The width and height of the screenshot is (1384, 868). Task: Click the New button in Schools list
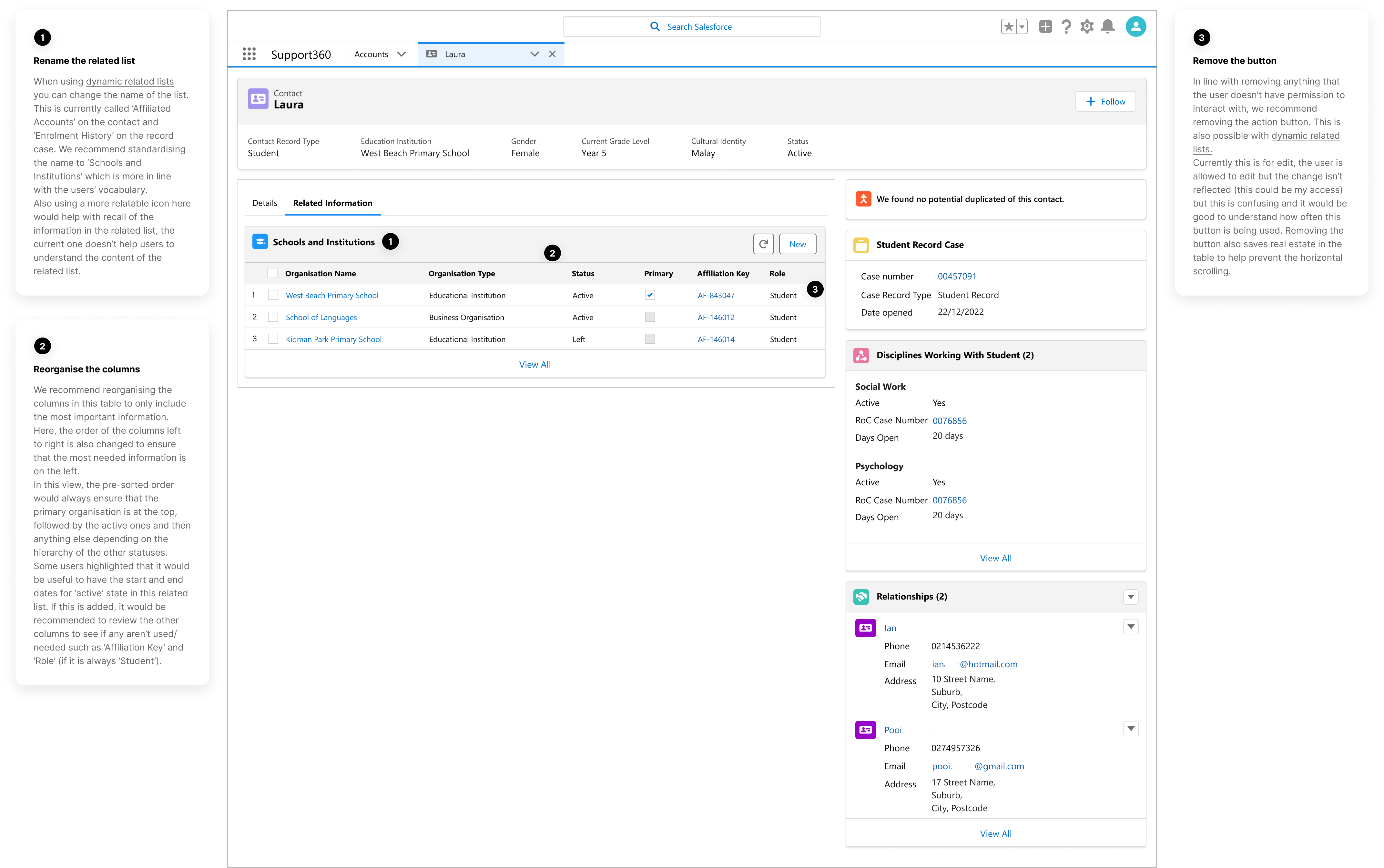pyautogui.click(x=797, y=244)
